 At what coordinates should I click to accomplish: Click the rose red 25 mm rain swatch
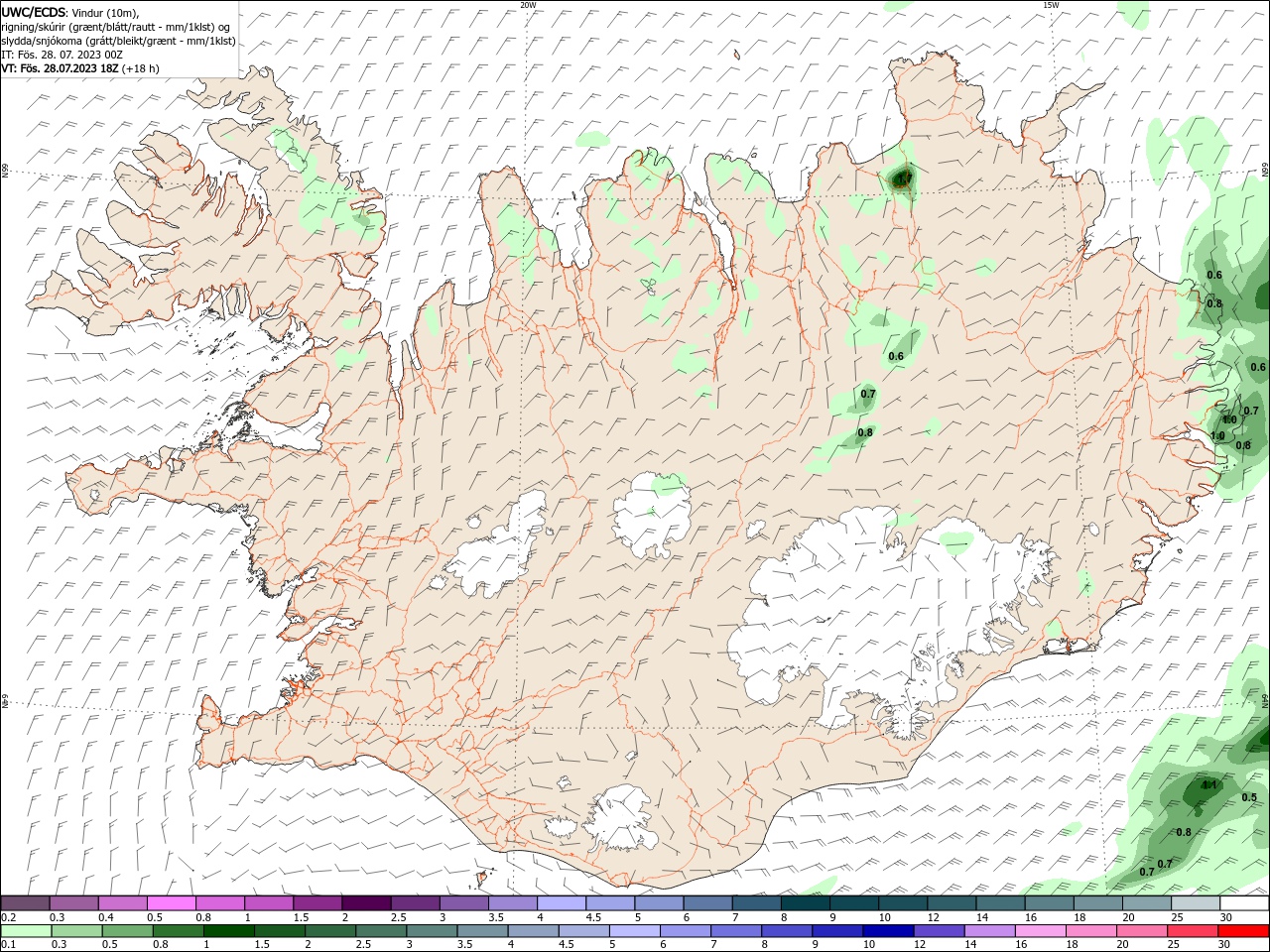click(x=1196, y=931)
